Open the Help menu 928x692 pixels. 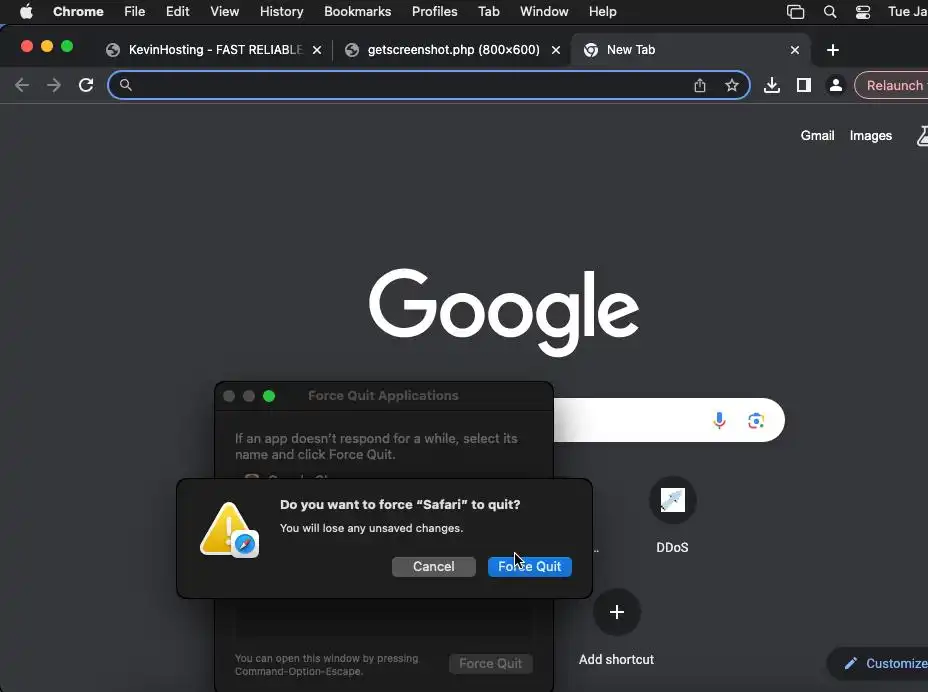pyautogui.click(x=602, y=11)
